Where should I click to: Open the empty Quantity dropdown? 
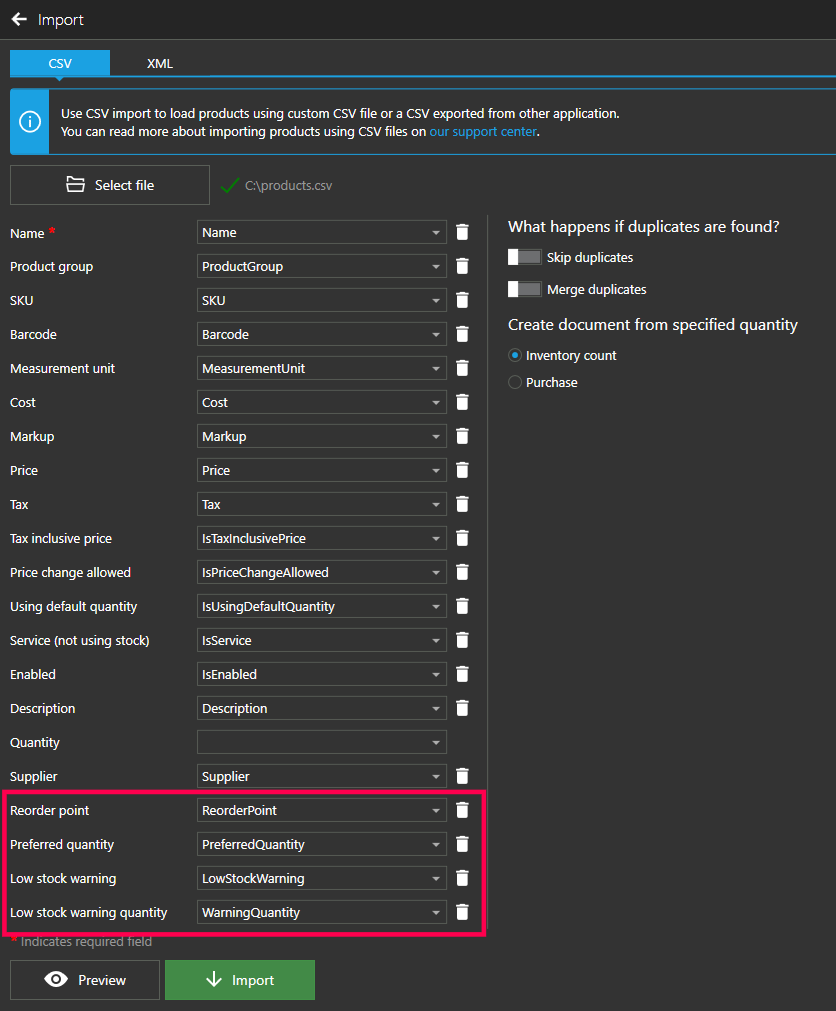321,742
